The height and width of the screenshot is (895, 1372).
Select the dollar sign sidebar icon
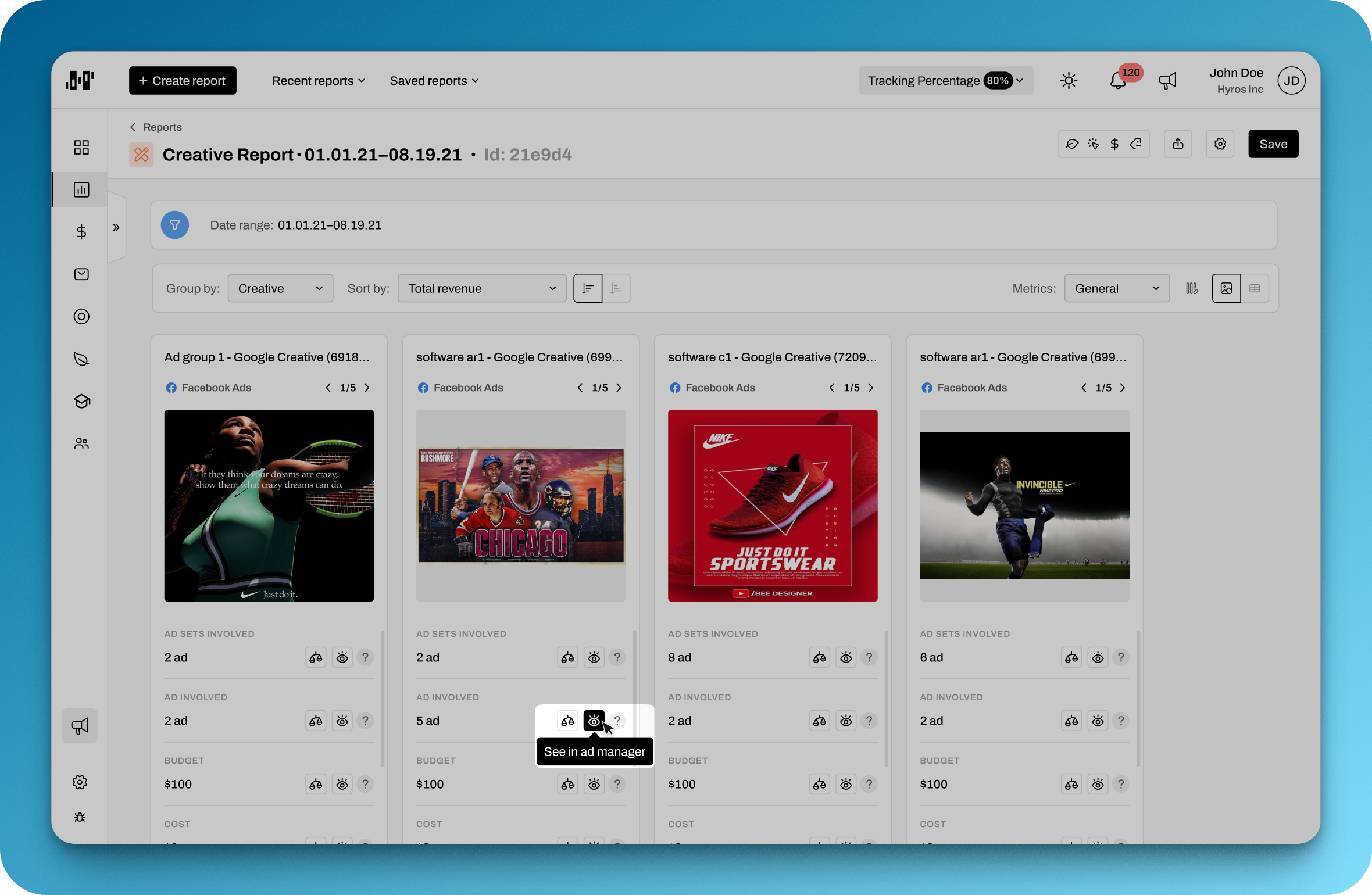(81, 232)
